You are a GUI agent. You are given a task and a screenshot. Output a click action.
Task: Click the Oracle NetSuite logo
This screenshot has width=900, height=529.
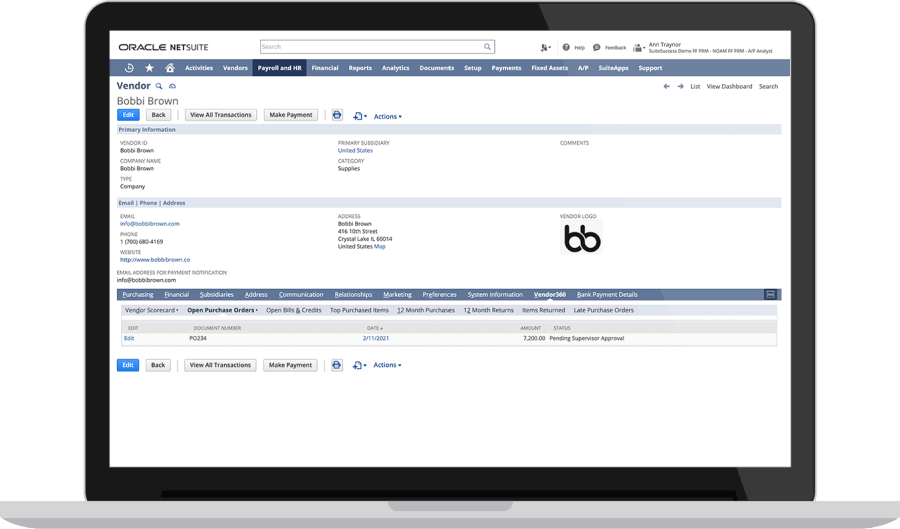[x=164, y=47]
